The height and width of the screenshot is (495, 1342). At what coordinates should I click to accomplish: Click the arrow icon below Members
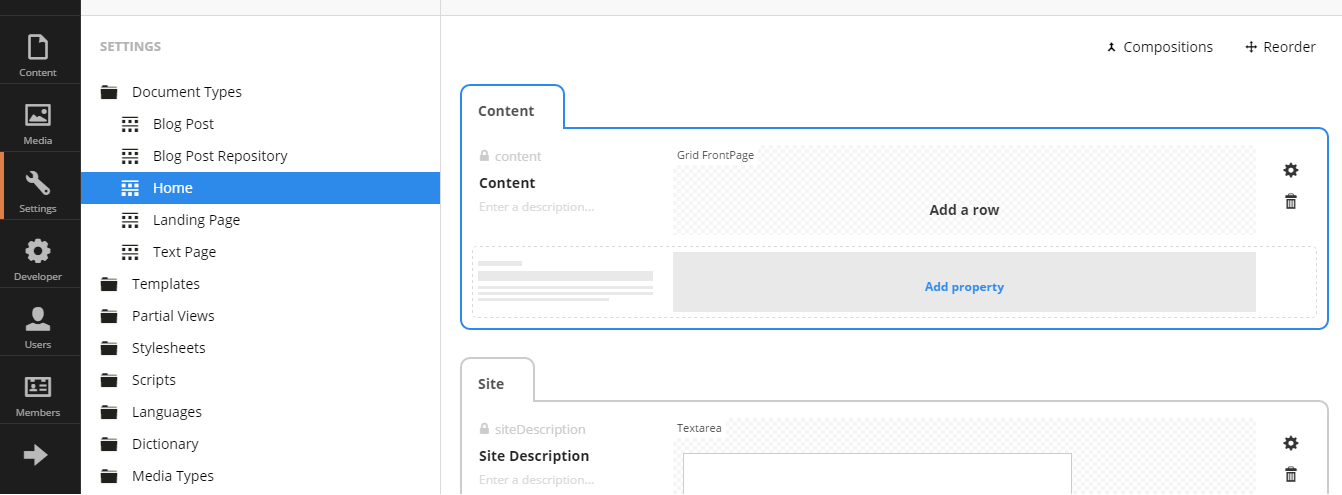36,455
